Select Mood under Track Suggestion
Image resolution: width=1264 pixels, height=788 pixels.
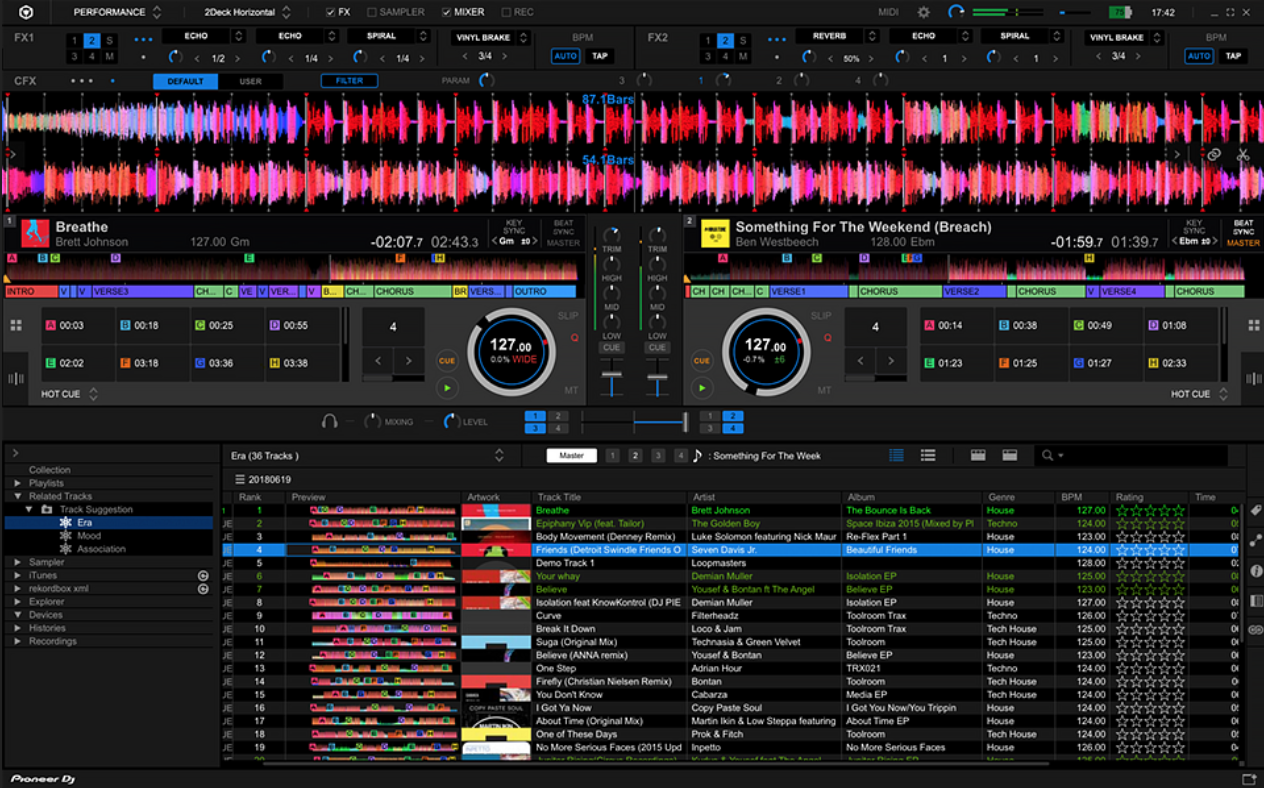[89, 536]
